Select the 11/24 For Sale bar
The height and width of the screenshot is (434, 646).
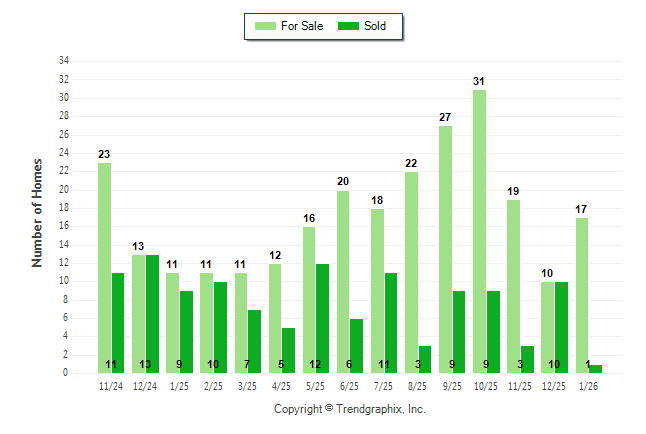tap(104, 267)
